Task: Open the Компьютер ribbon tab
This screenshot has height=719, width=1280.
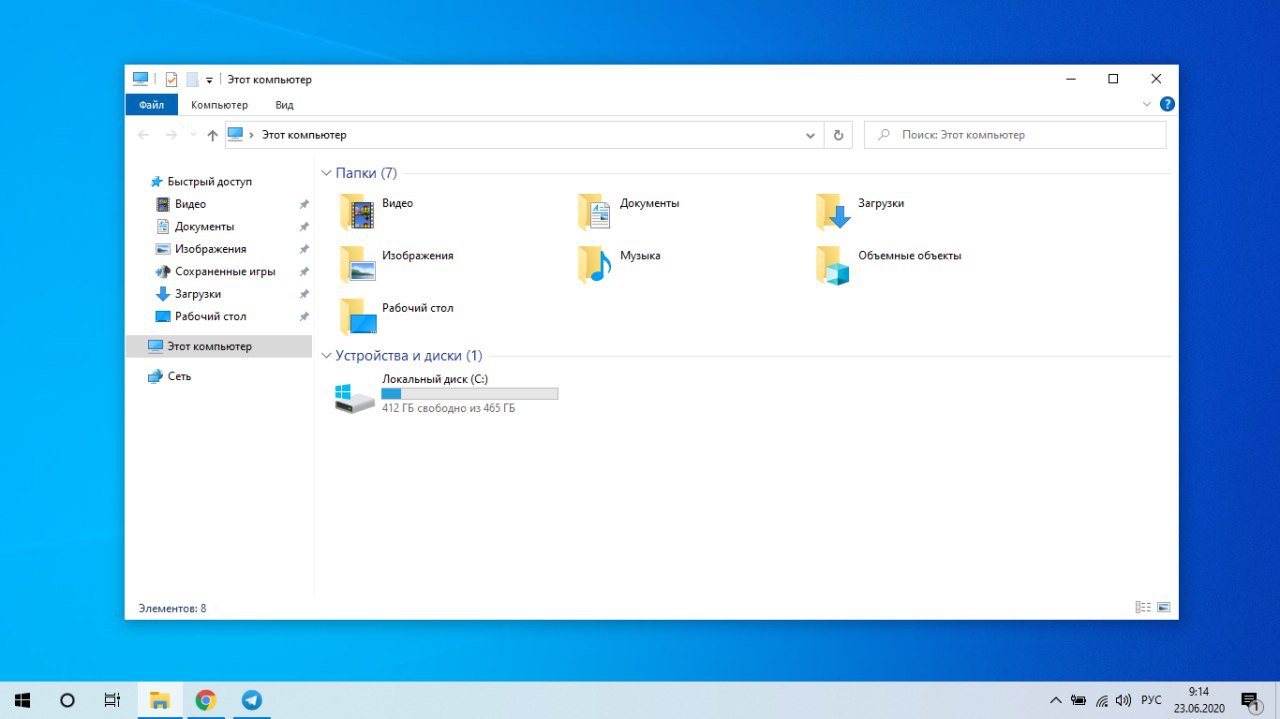Action: pos(219,104)
